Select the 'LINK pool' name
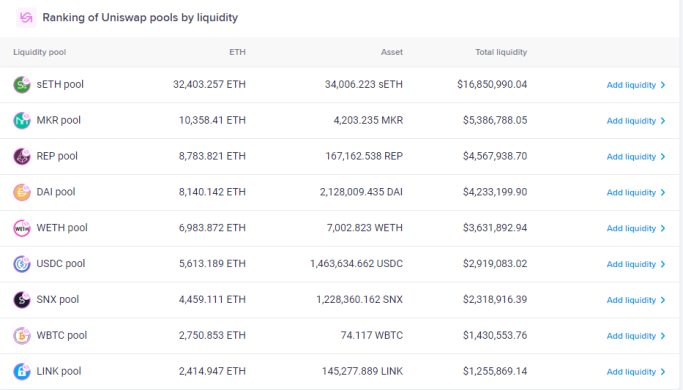683x390 pixels. 59,371
